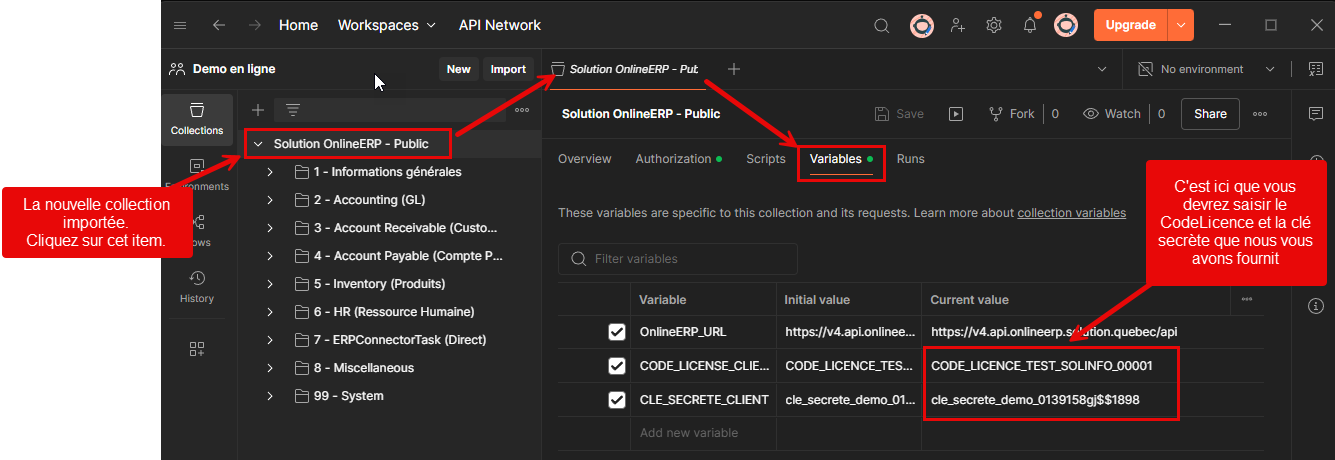The width and height of the screenshot is (1335, 460).
Task: Open the Workspaces dropdown
Action: pyautogui.click(x=387, y=25)
